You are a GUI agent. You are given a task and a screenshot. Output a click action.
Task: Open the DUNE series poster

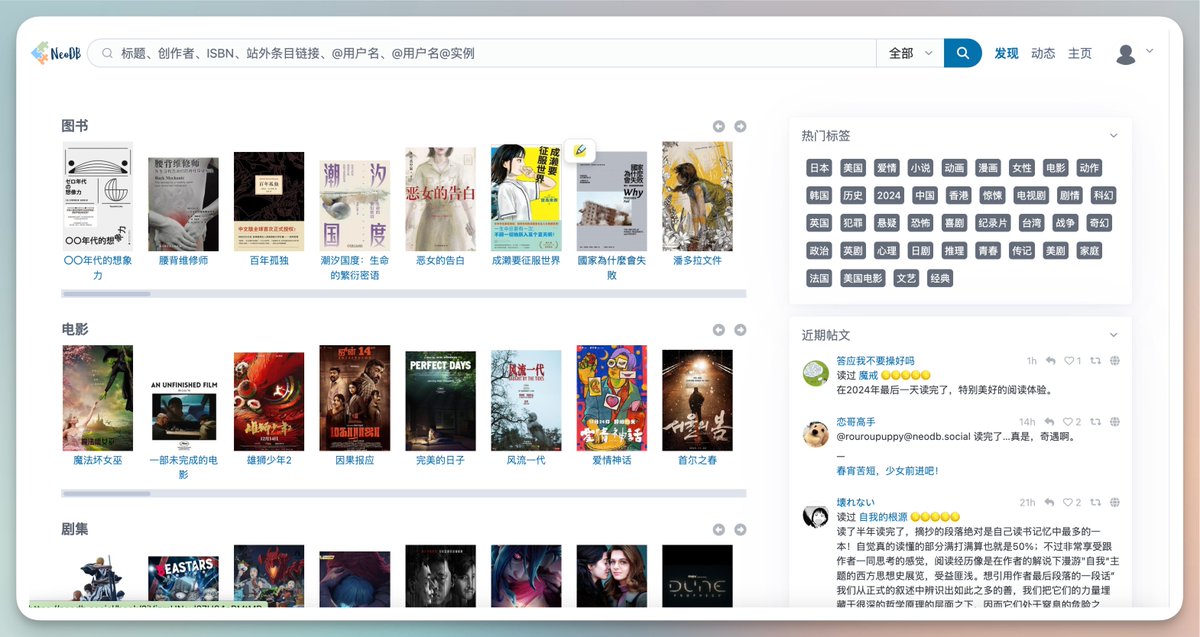[x=697, y=575]
